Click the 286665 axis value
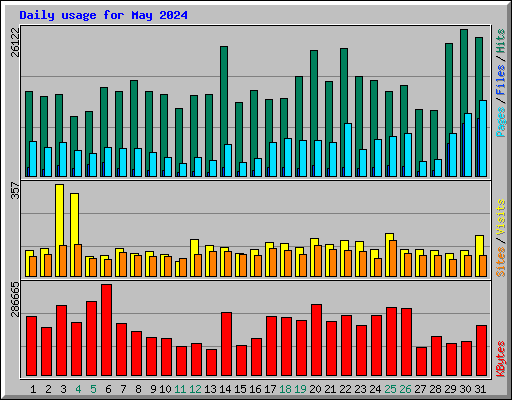 [15, 299]
